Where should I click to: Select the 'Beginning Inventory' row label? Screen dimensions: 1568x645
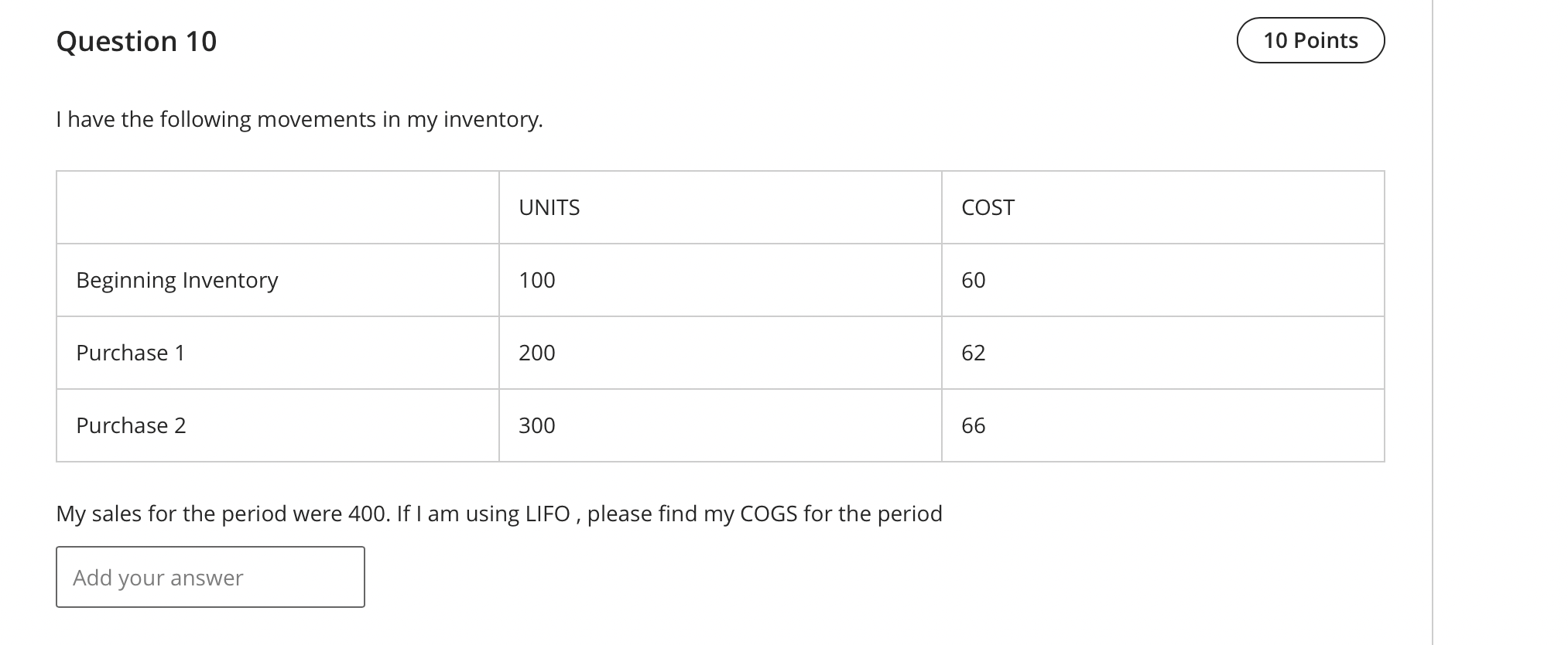point(177,280)
